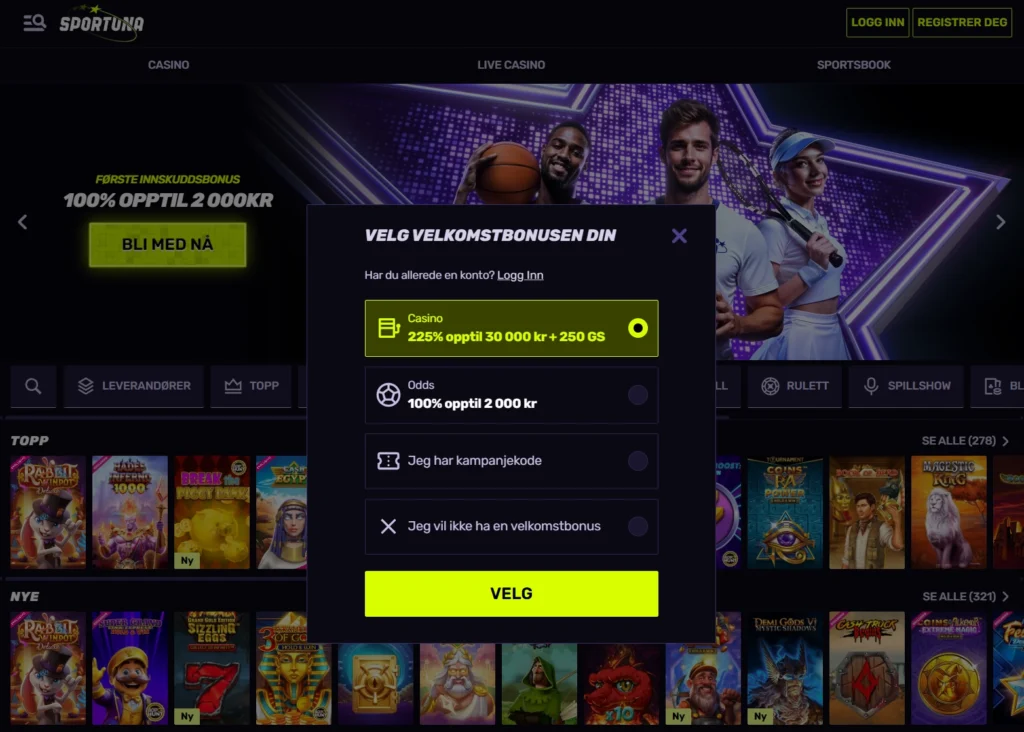Click the Logg inn link in dialog
The width and height of the screenshot is (1024, 732).
pyautogui.click(x=520, y=276)
